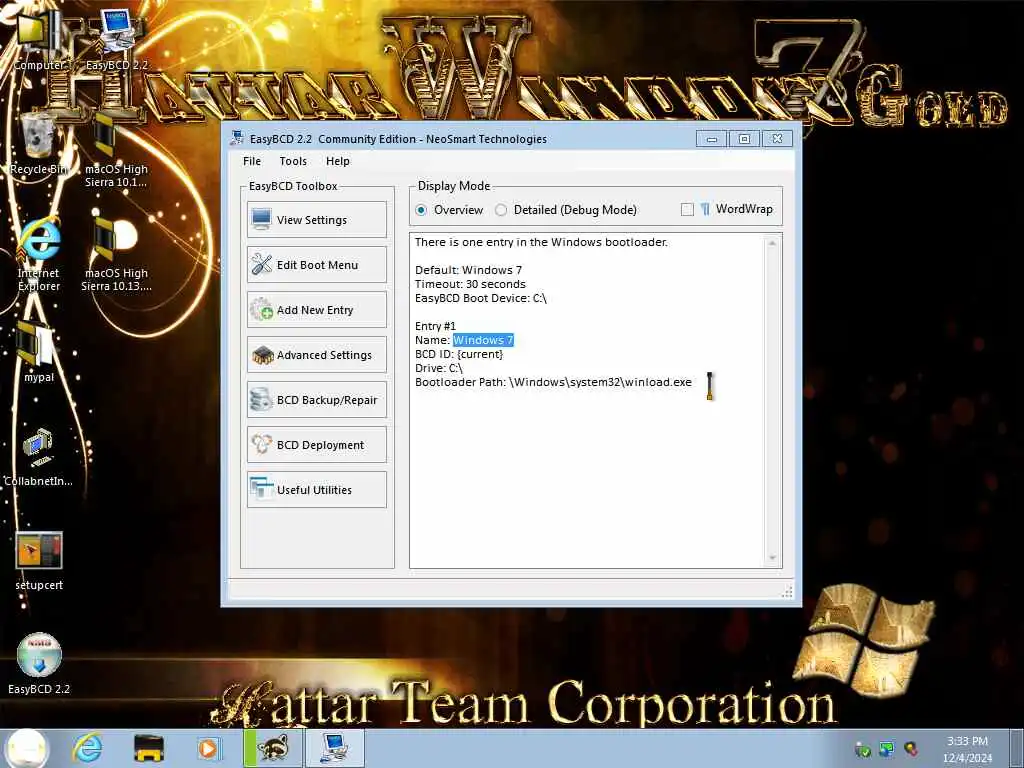Select the Overview display mode
The width and height of the screenshot is (1024, 768).
[449, 210]
